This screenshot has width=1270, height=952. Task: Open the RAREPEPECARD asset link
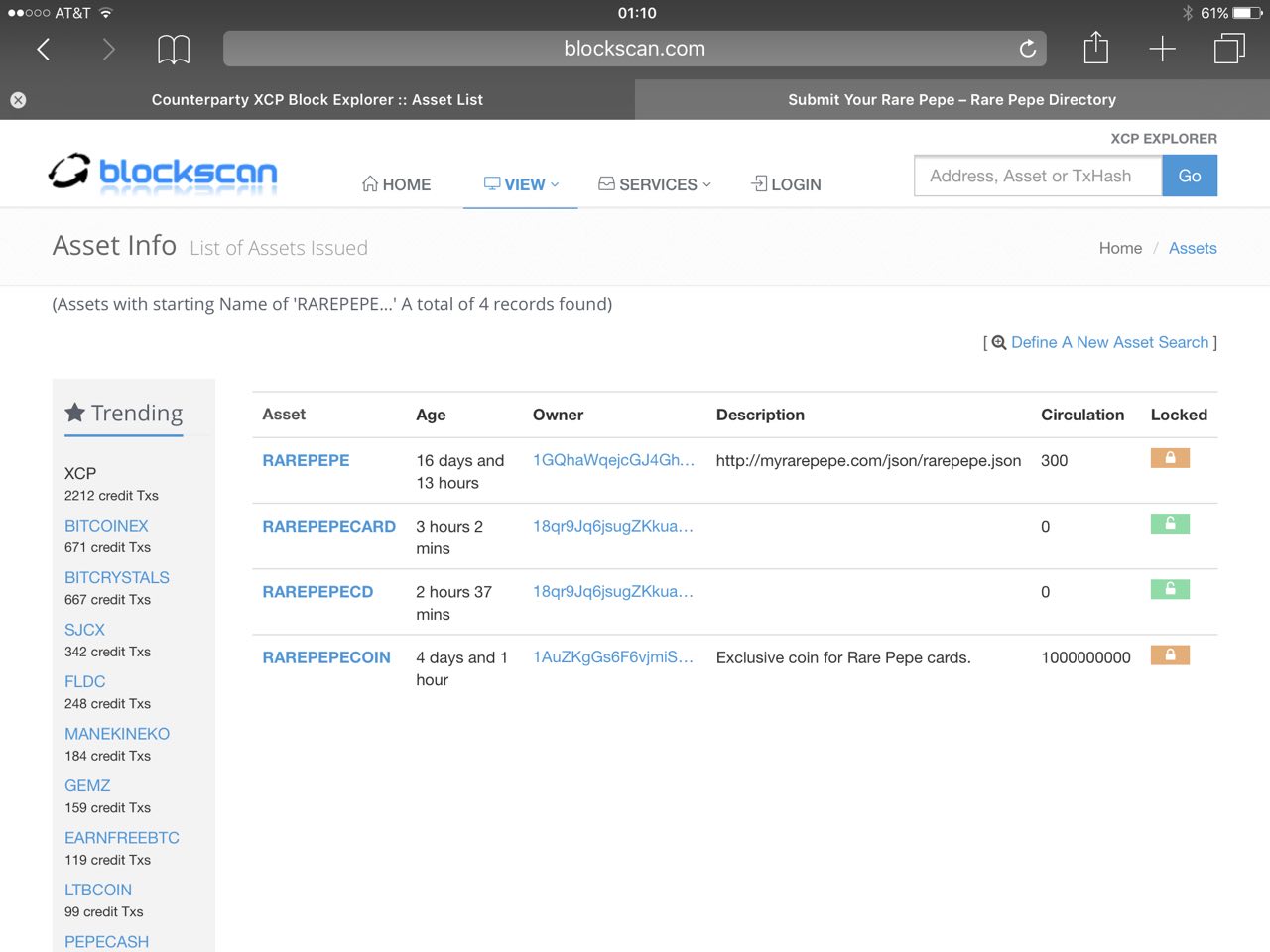328,526
